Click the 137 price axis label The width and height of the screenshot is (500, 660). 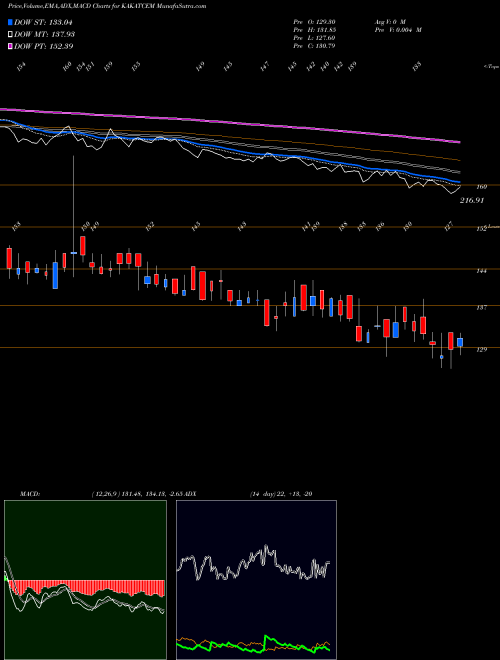[x=481, y=308]
